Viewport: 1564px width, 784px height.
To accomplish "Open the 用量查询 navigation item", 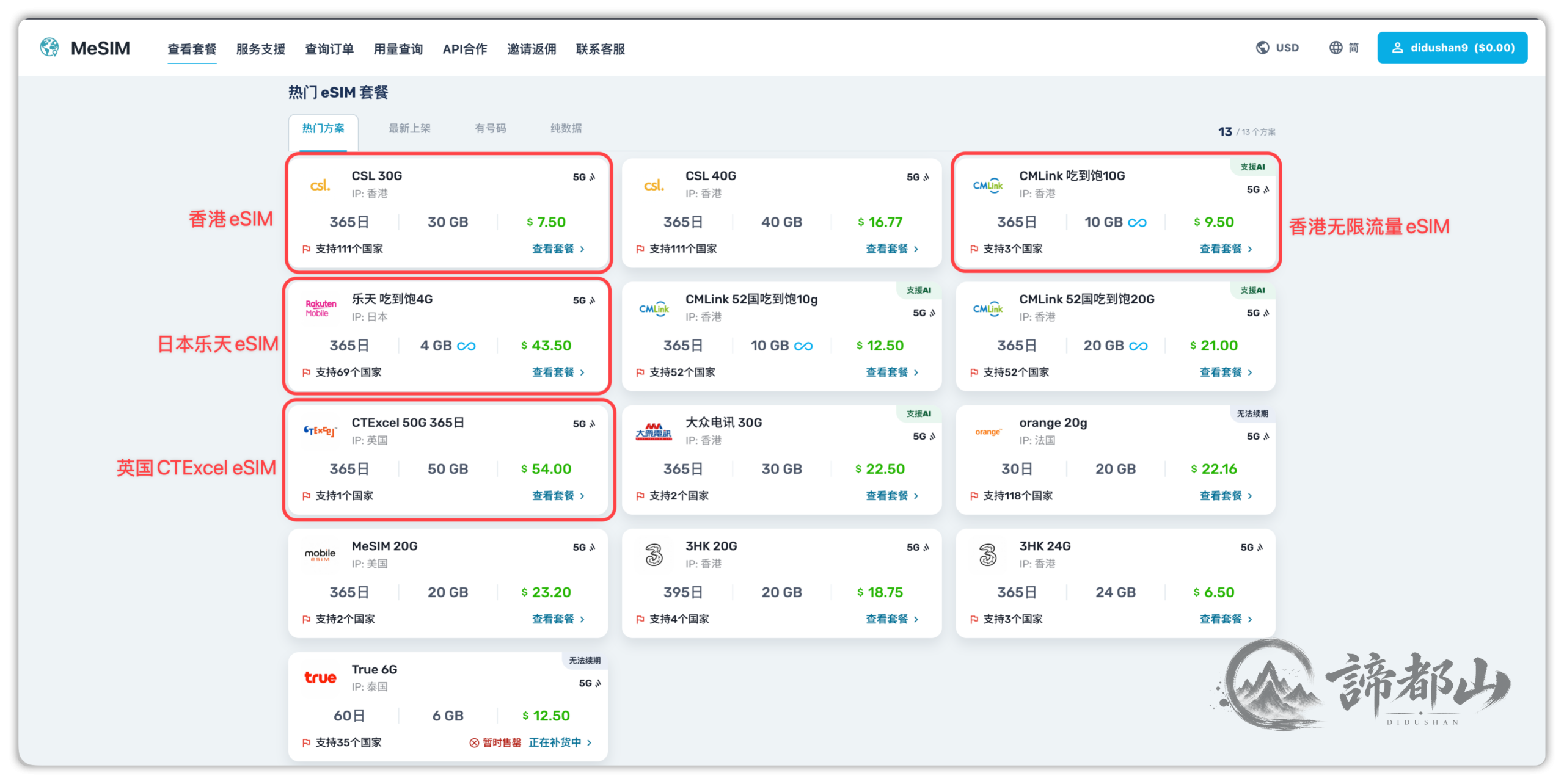I will [398, 49].
